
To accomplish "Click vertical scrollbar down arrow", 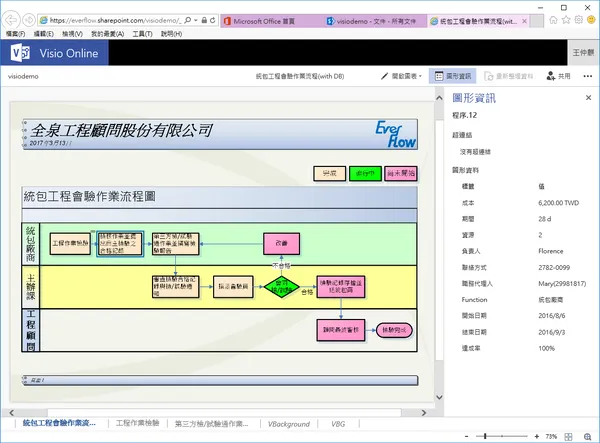I will pos(439,397).
